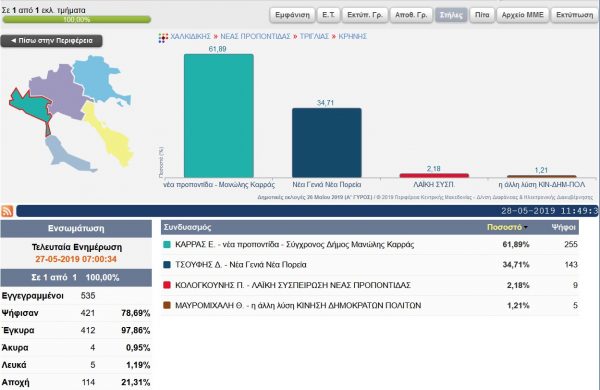This screenshot has width=600, height=390.
Task: Click the teal swatch next to ΚΑΡΡΑΣ Ε.
Action: pyautogui.click(x=166, y=245)
